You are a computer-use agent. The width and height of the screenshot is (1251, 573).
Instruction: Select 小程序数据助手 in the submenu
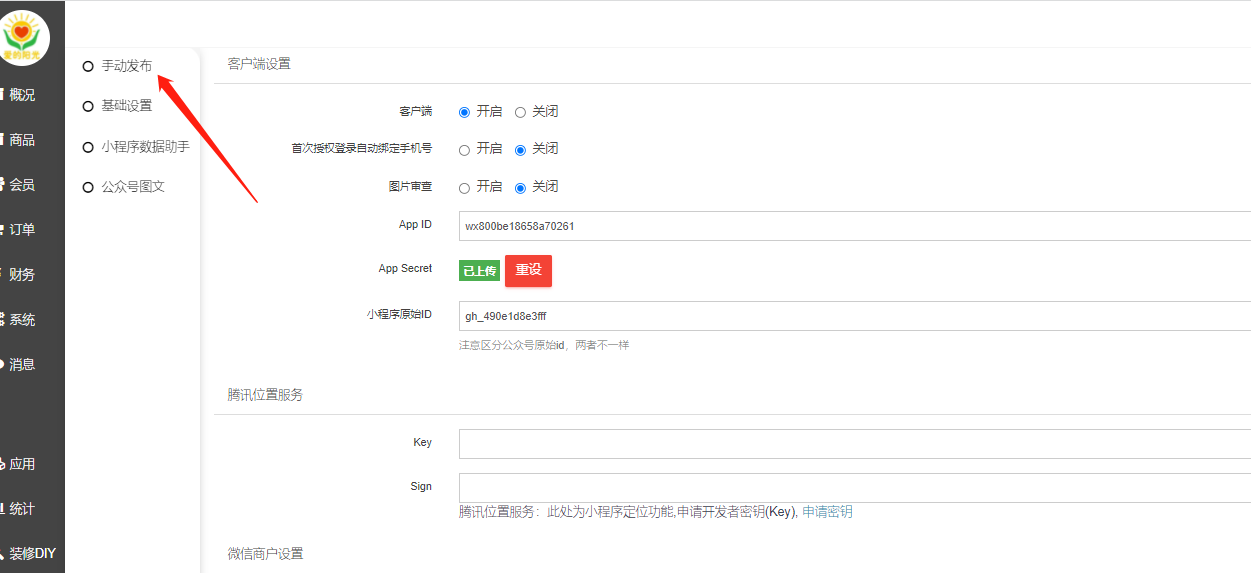click(144, 147)
